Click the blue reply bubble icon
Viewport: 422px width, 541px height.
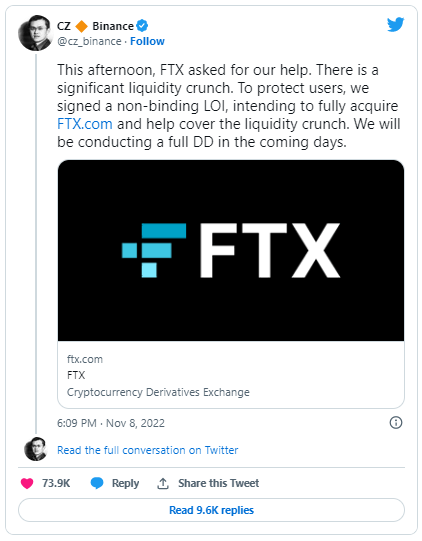point(97,483)
